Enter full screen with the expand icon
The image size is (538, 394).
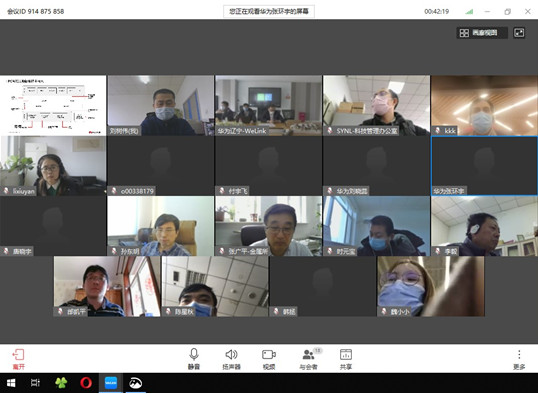point(519,33)
